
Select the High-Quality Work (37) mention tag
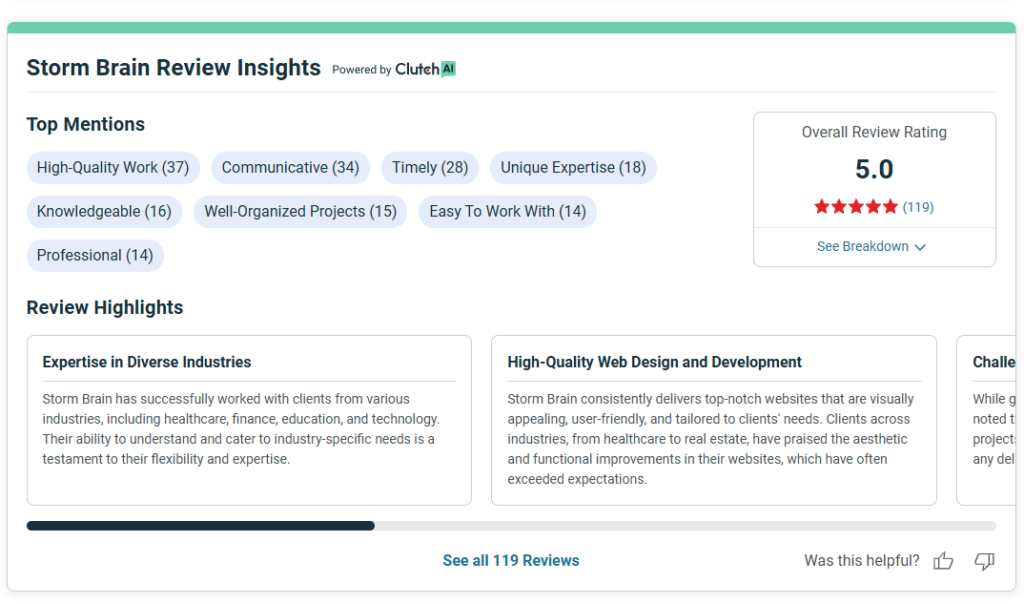[113, 168]
